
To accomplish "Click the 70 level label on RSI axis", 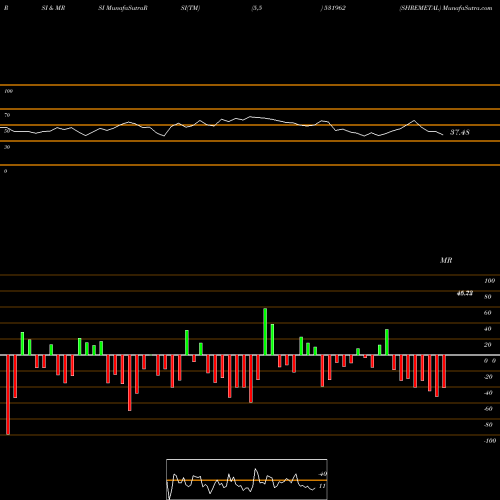I will tap(7, 115).
